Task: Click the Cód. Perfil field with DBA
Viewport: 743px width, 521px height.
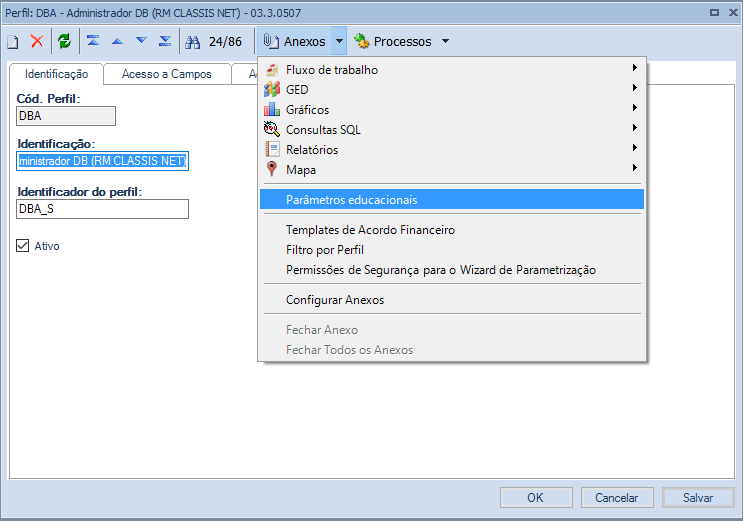Action: (66, 116)
